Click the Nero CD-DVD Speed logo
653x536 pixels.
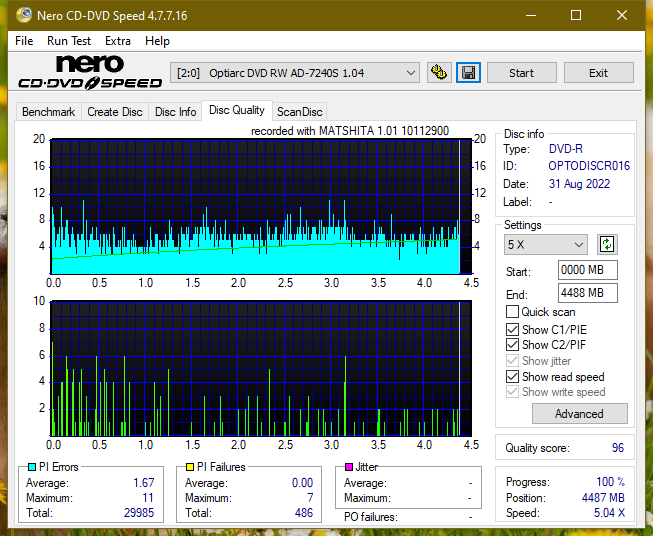pyautogui.click(x=90, y=73)
